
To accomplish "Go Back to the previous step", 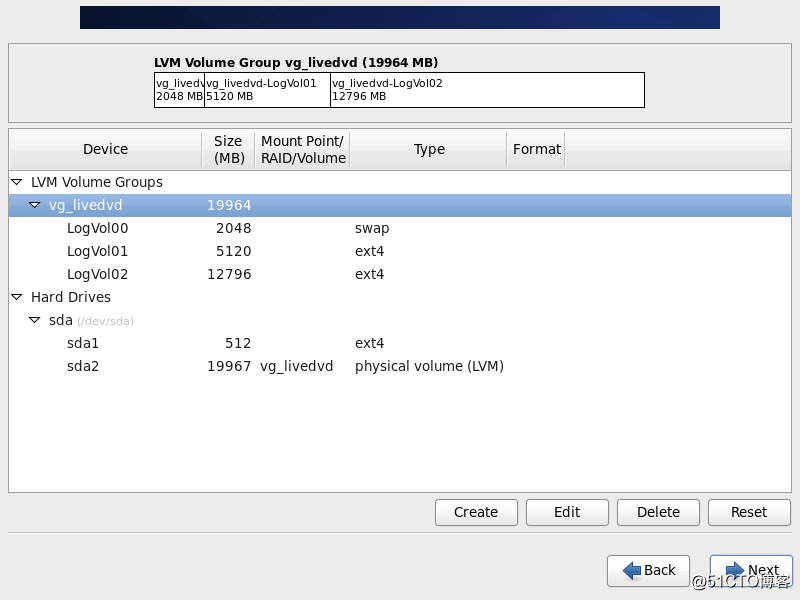I will tap(648, 570).
